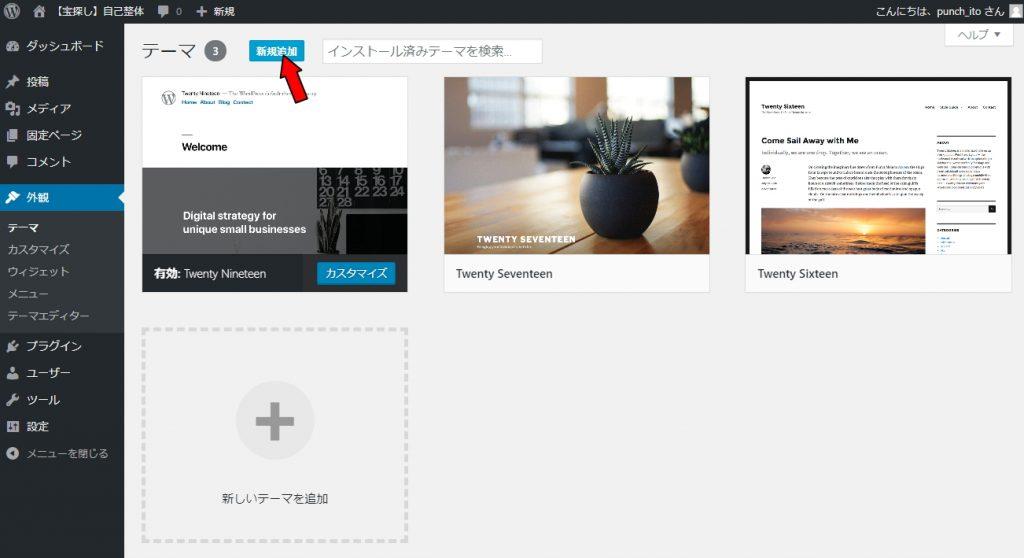Click the 設定 settings icon
This screenshot has height=558, width=1024.
tap(12, 427)
